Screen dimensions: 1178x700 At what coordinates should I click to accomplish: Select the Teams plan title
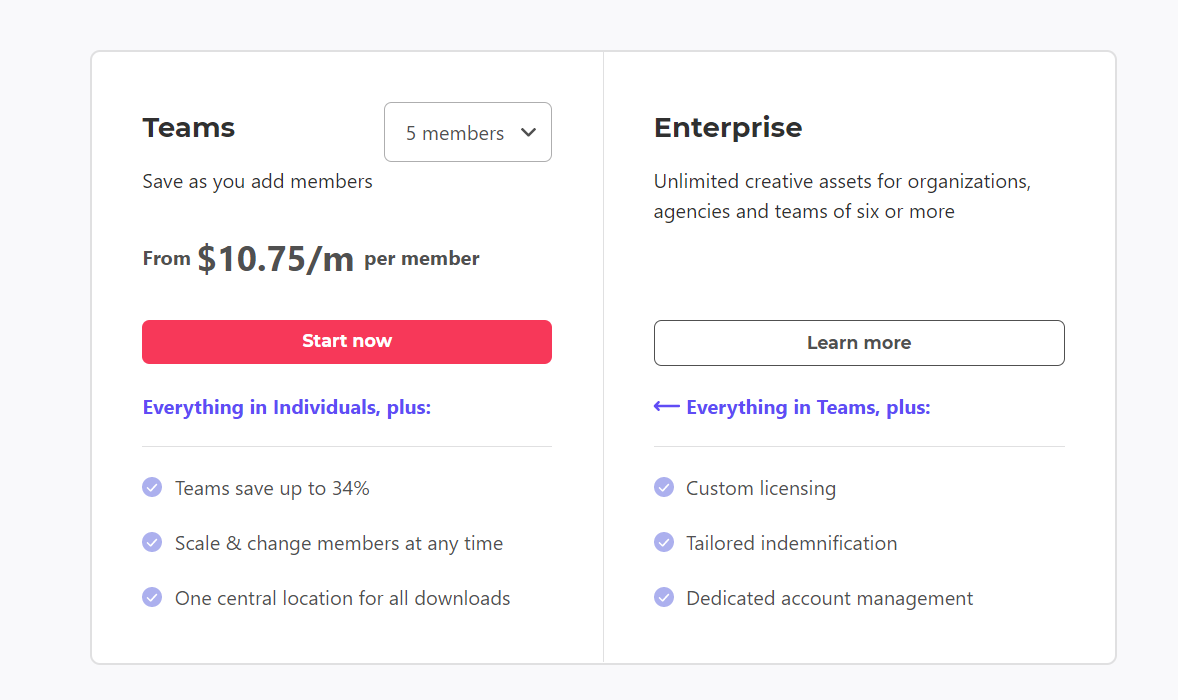pyautogui.click(x=189, y=128)
